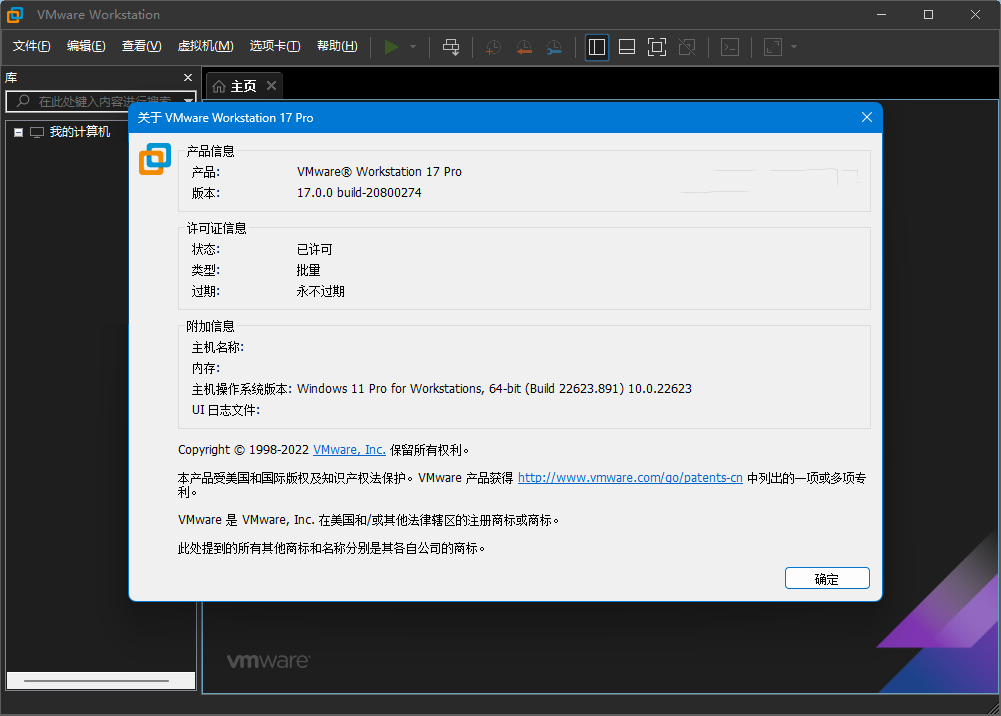Click the virtual machine console icon
1001x716 pixels.
[729, 46]
